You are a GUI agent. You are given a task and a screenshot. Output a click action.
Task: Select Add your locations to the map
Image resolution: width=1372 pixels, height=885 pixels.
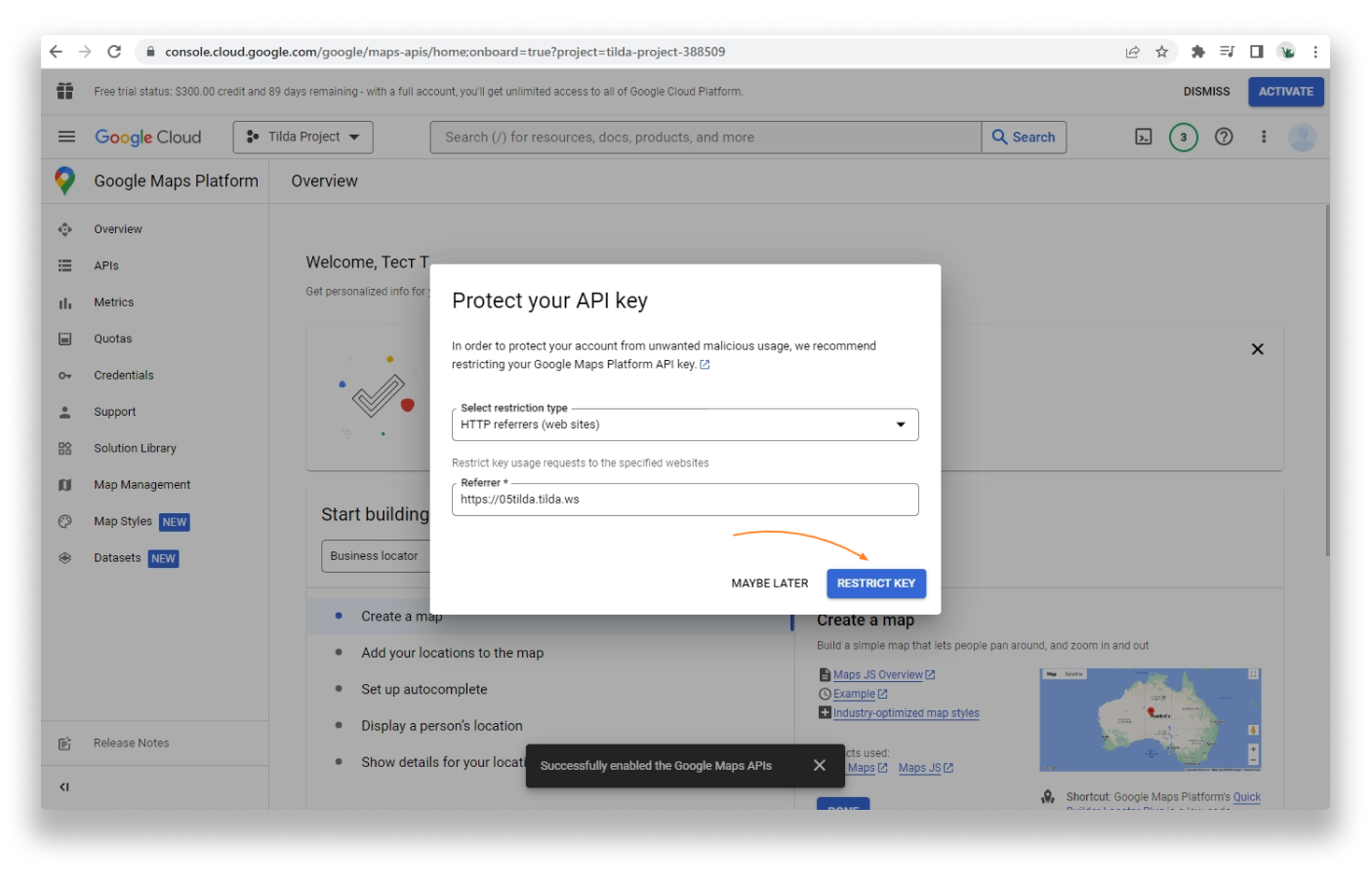pyautogui.click(x=452, y=653)
